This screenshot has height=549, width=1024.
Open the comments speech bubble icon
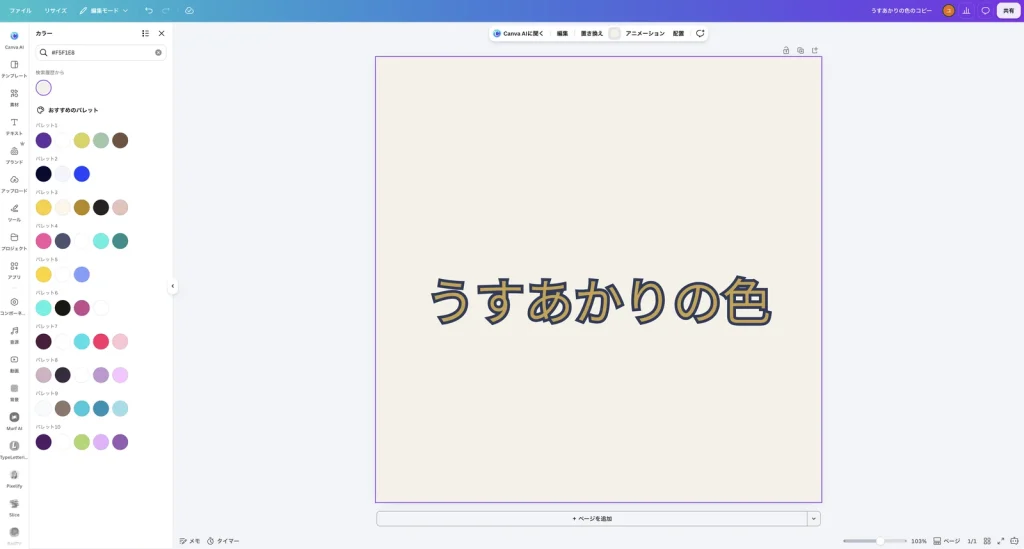tap(985, 10)
